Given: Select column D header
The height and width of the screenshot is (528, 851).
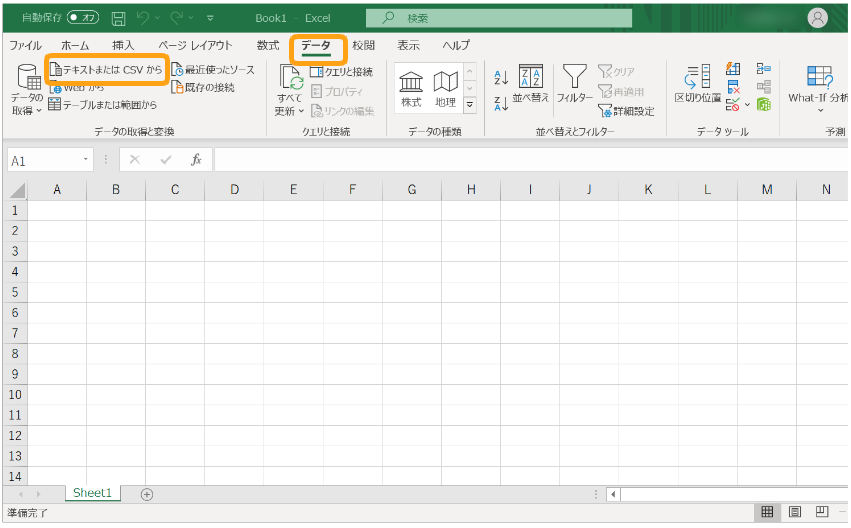Looking at the screenshot, I should click(x=234, y=189).
